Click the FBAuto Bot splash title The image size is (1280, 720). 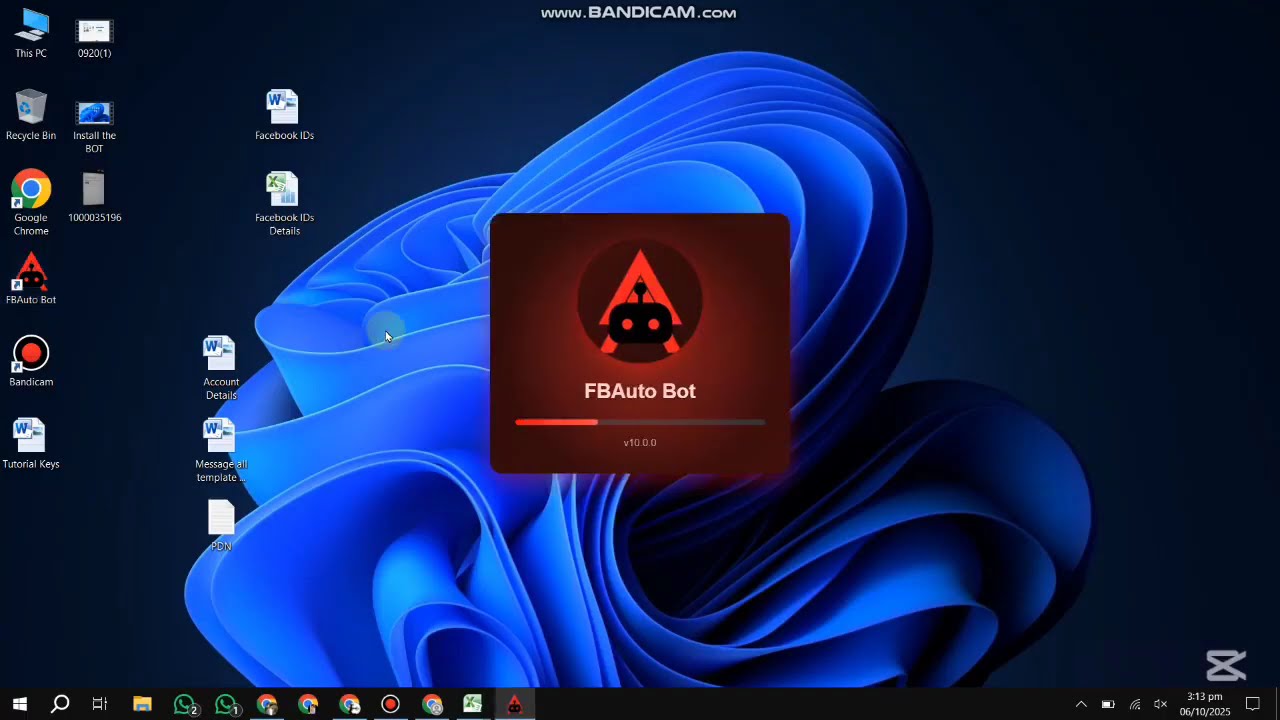pos(640,391)
